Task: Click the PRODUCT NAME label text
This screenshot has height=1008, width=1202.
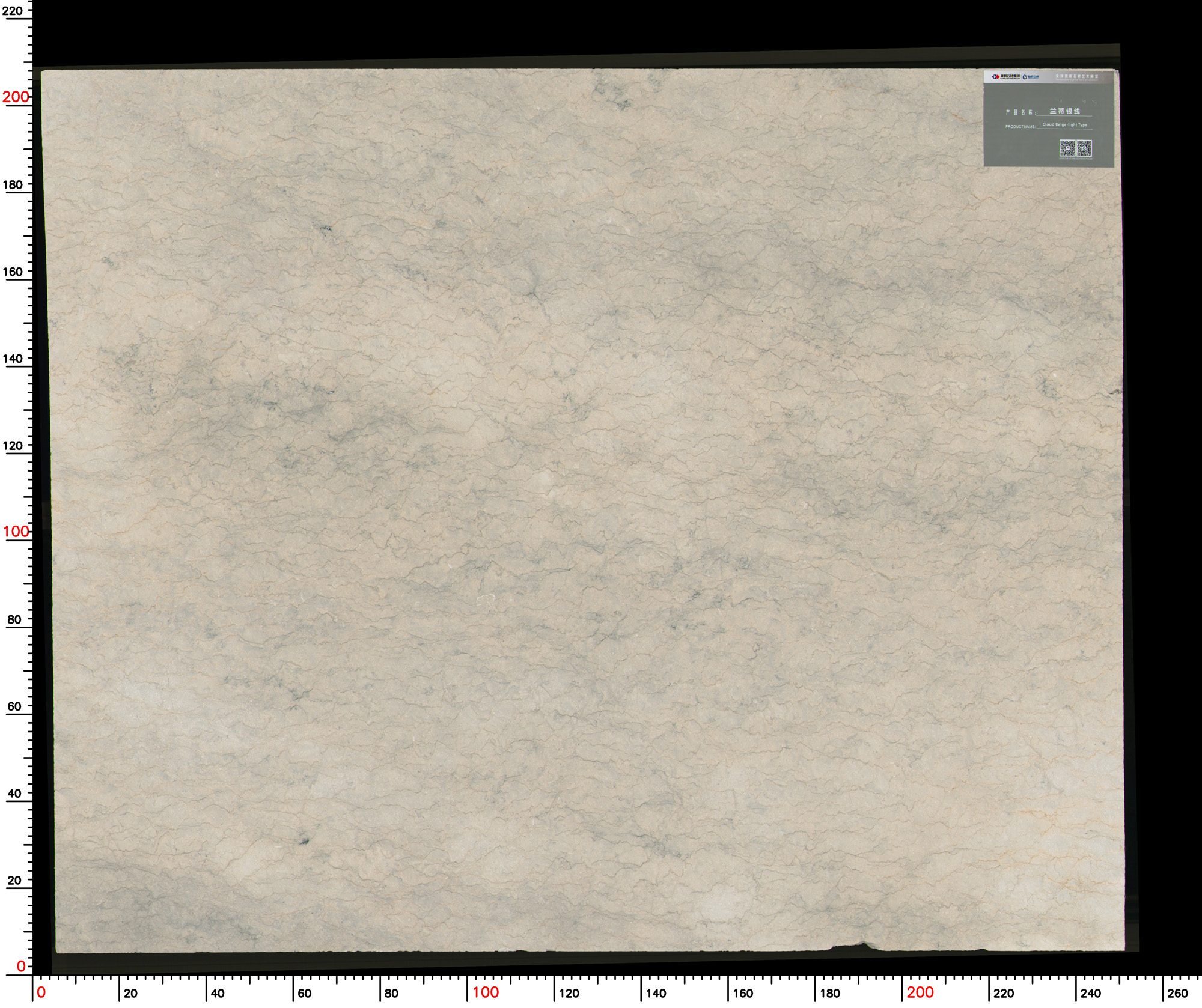Action: tap(1020, 127)
